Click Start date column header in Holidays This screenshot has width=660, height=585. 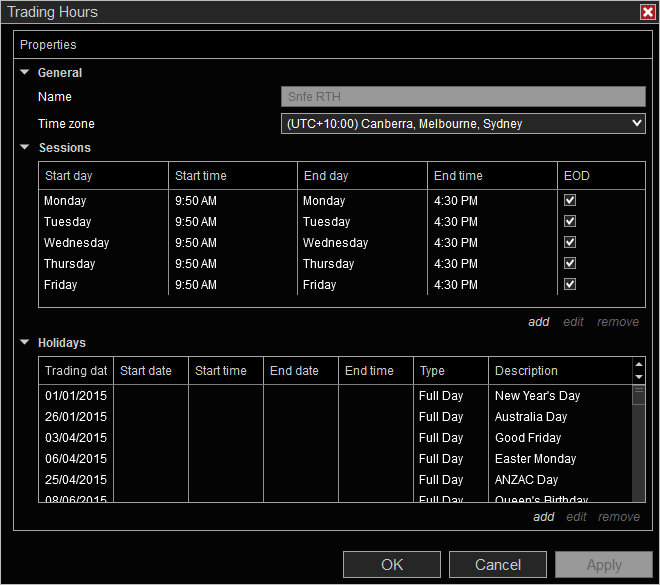pyautogui.click(x=151, y=370)
